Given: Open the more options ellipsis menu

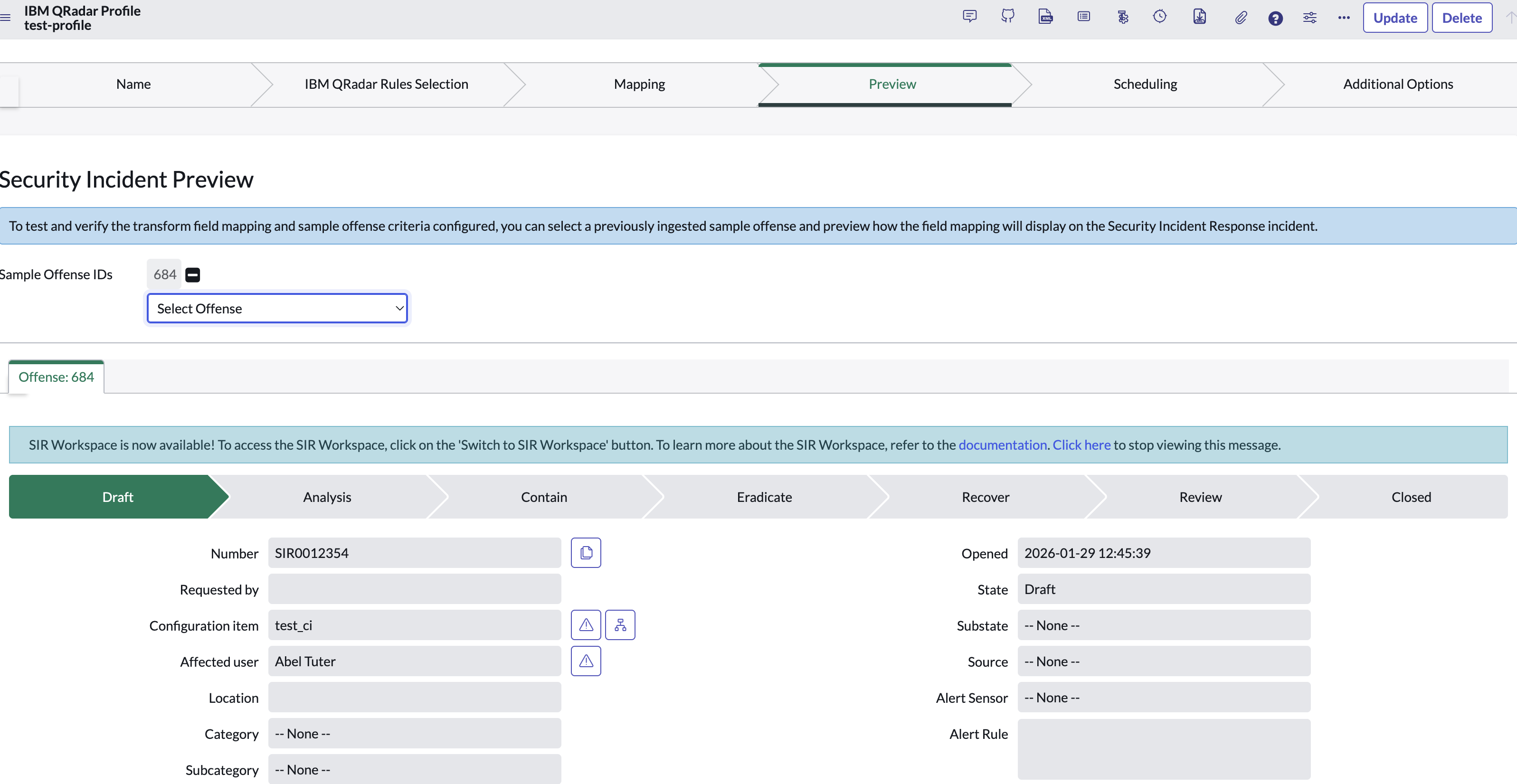Looking at the screenshot, I should [x=1344, y=18].
